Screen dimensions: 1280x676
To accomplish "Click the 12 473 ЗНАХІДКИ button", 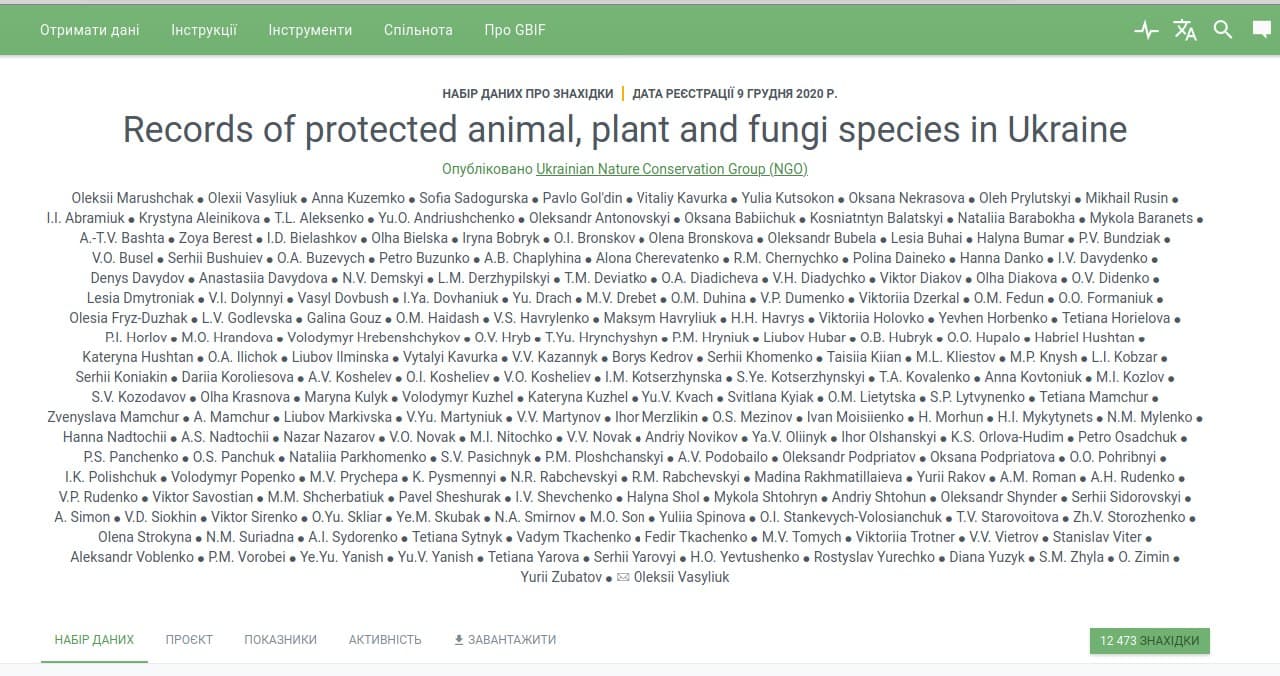I will click(1149, 641).
